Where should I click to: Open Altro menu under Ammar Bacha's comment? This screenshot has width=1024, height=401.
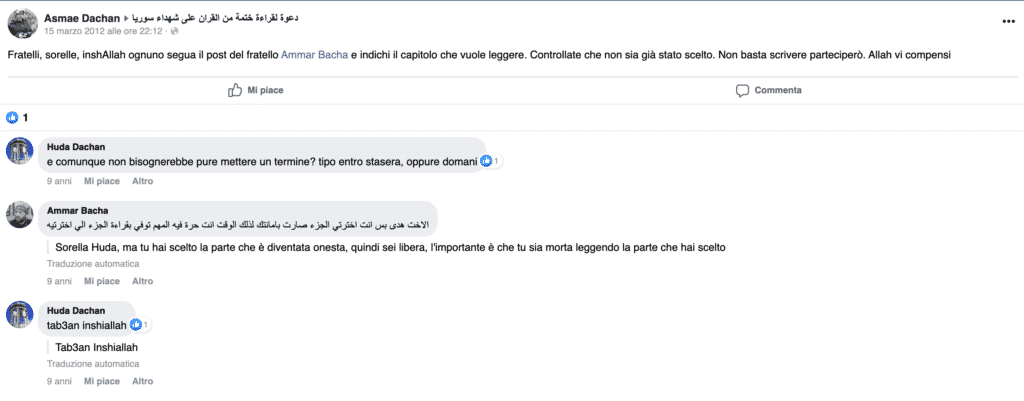(142, 281)
